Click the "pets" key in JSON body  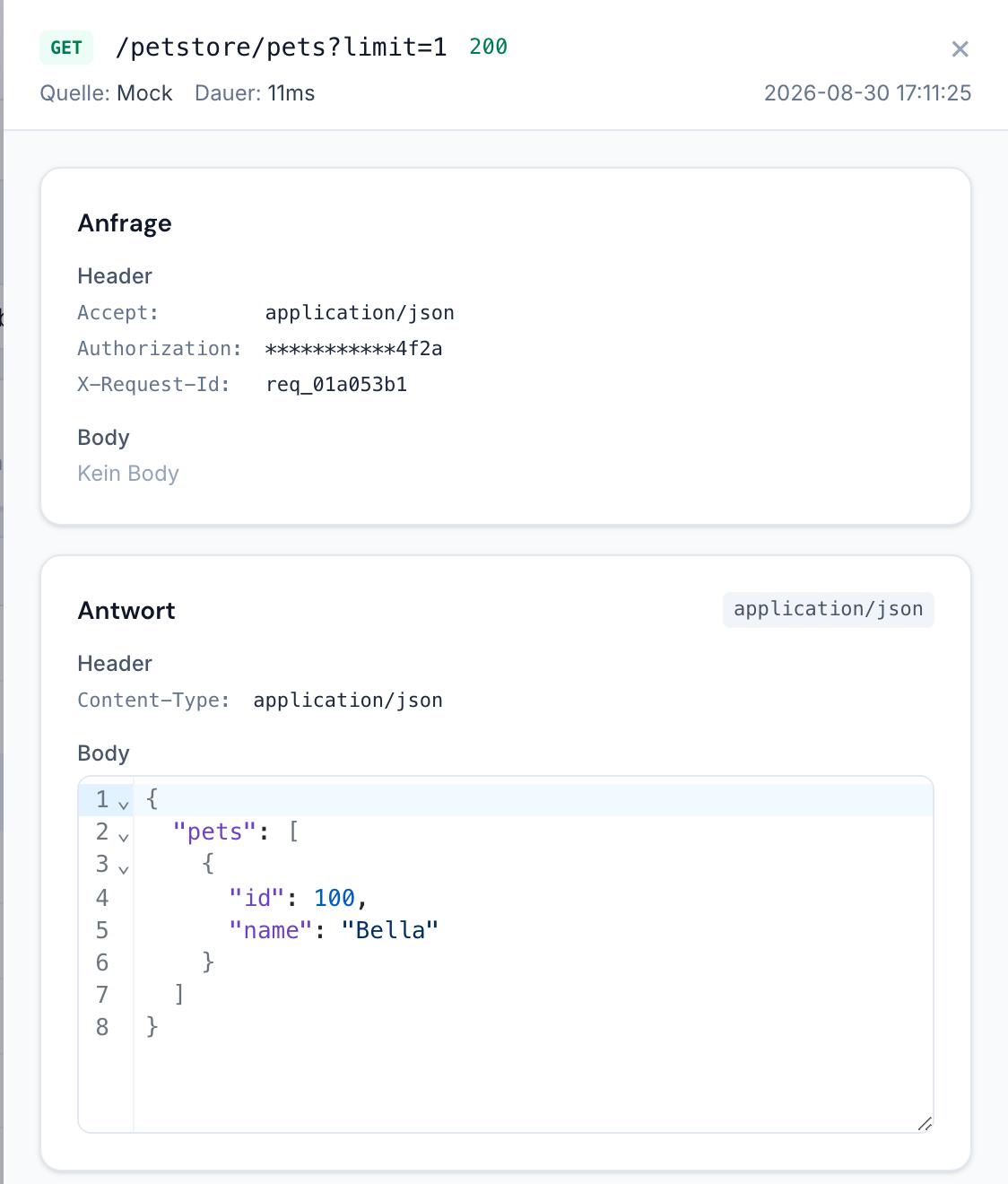(215, 832)
